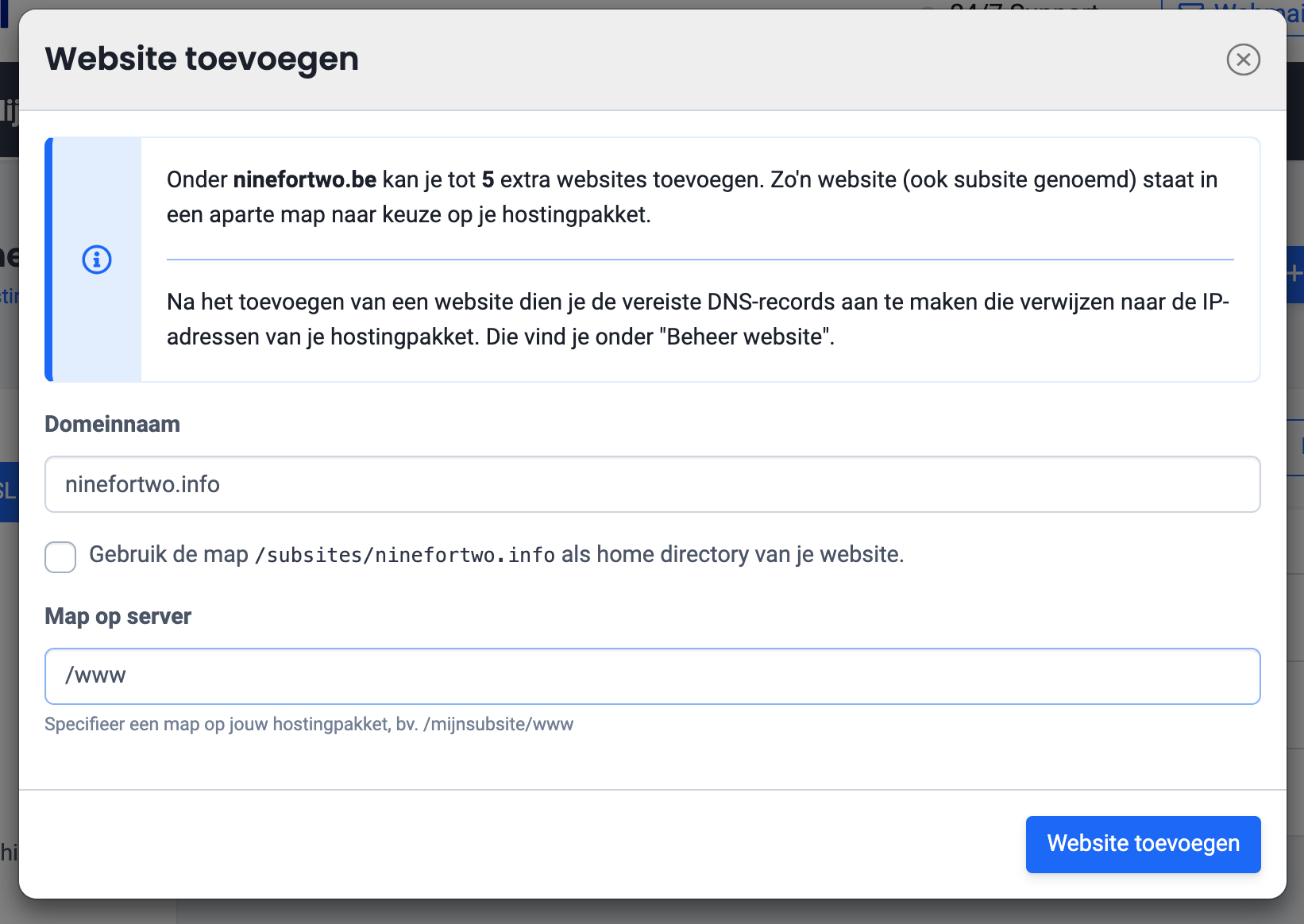1304x924 pixels.
Task: Click the blue SSL button at left edge
Action: tap(8, 491)
